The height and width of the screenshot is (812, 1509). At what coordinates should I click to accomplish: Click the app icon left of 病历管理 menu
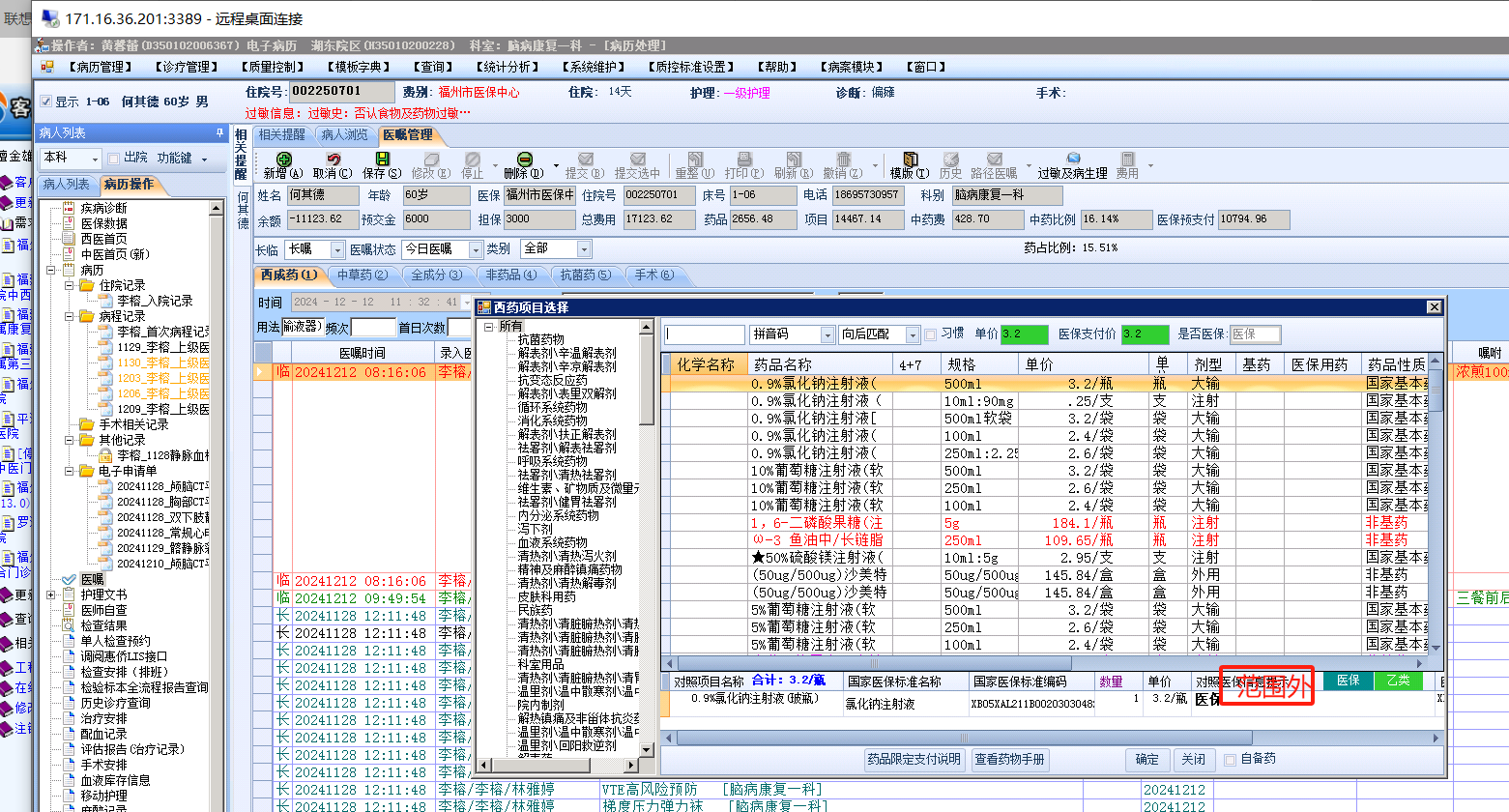click(47, 67)
